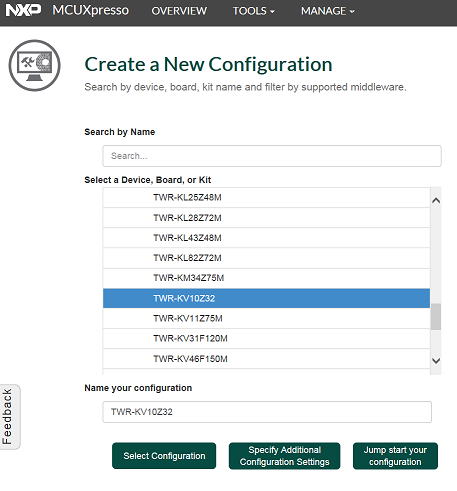Click the NXP logo
Viewport: 457px width, 491px height.
pyautogui.click(x=23, y=10)
